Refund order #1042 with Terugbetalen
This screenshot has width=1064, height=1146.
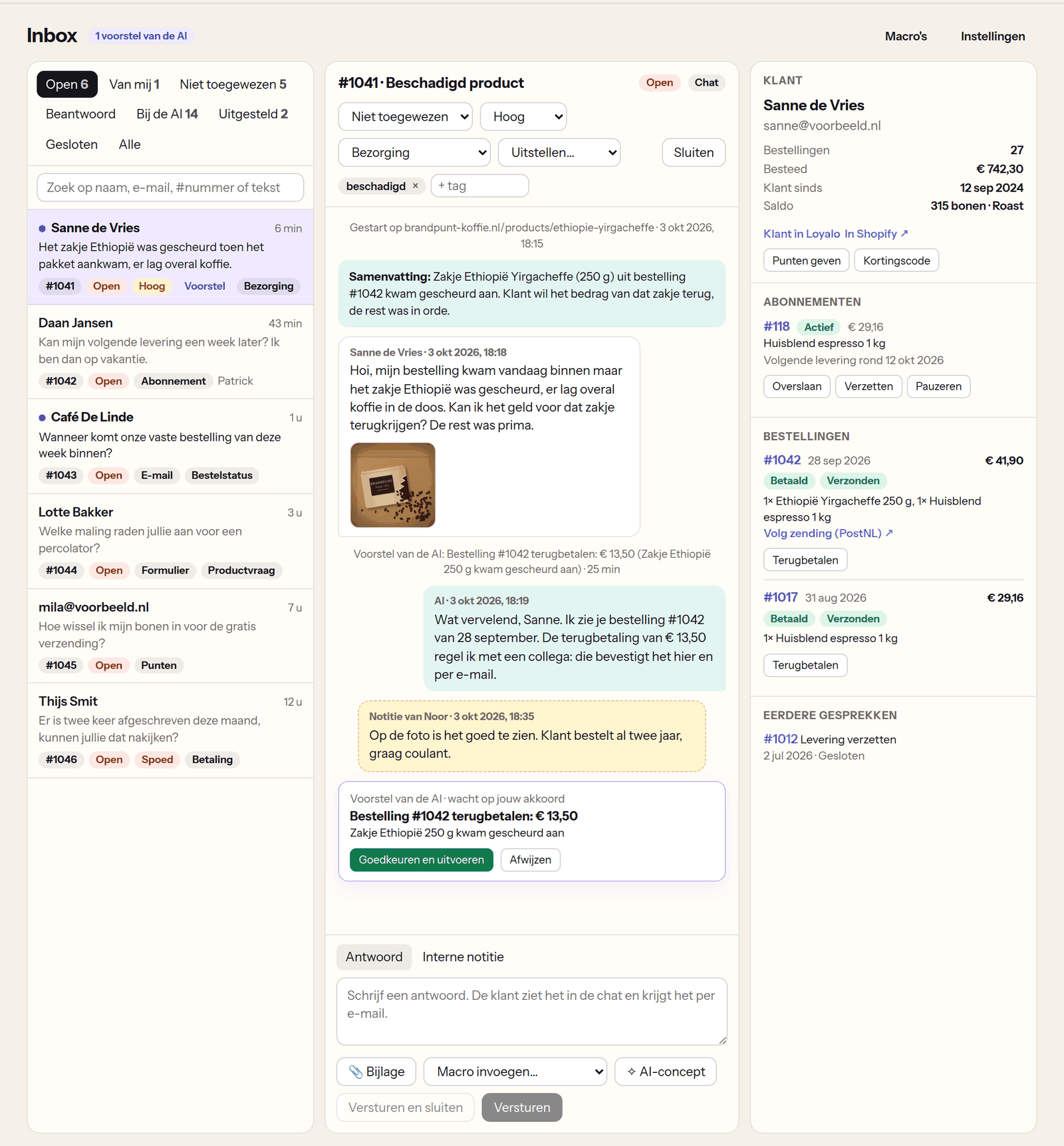(x=805, y=560)
